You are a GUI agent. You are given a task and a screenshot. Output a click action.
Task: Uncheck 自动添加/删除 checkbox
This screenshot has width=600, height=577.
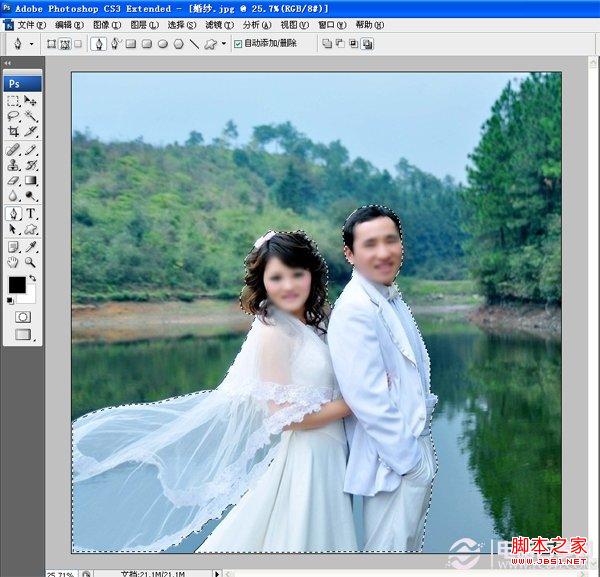click(238, 44)
